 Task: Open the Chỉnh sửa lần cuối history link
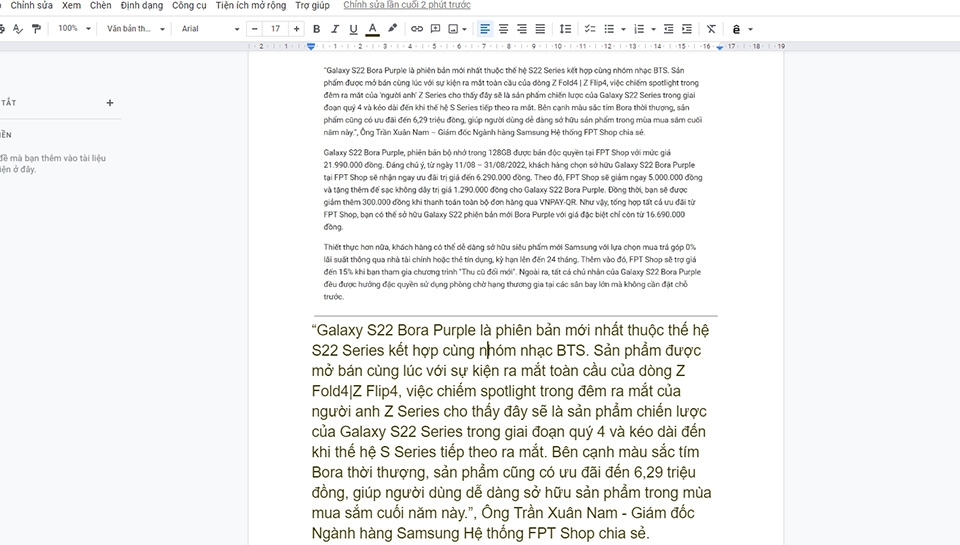tap(407, 6)
